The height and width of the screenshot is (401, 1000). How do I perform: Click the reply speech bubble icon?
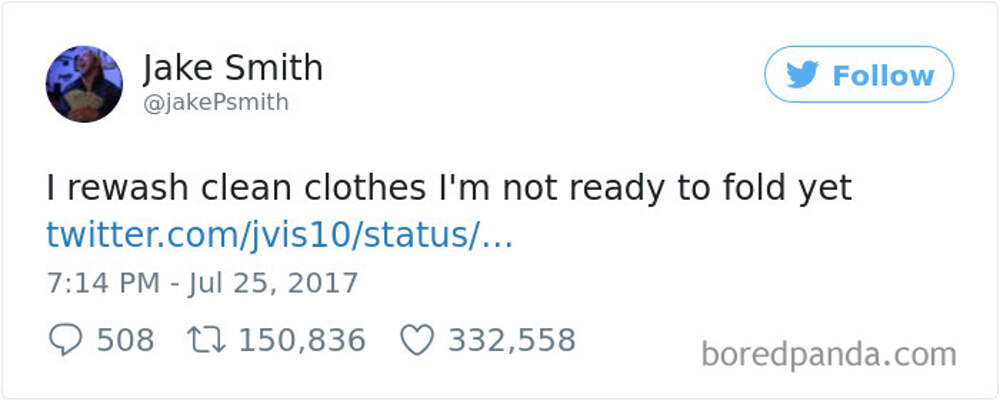[65, 340]
